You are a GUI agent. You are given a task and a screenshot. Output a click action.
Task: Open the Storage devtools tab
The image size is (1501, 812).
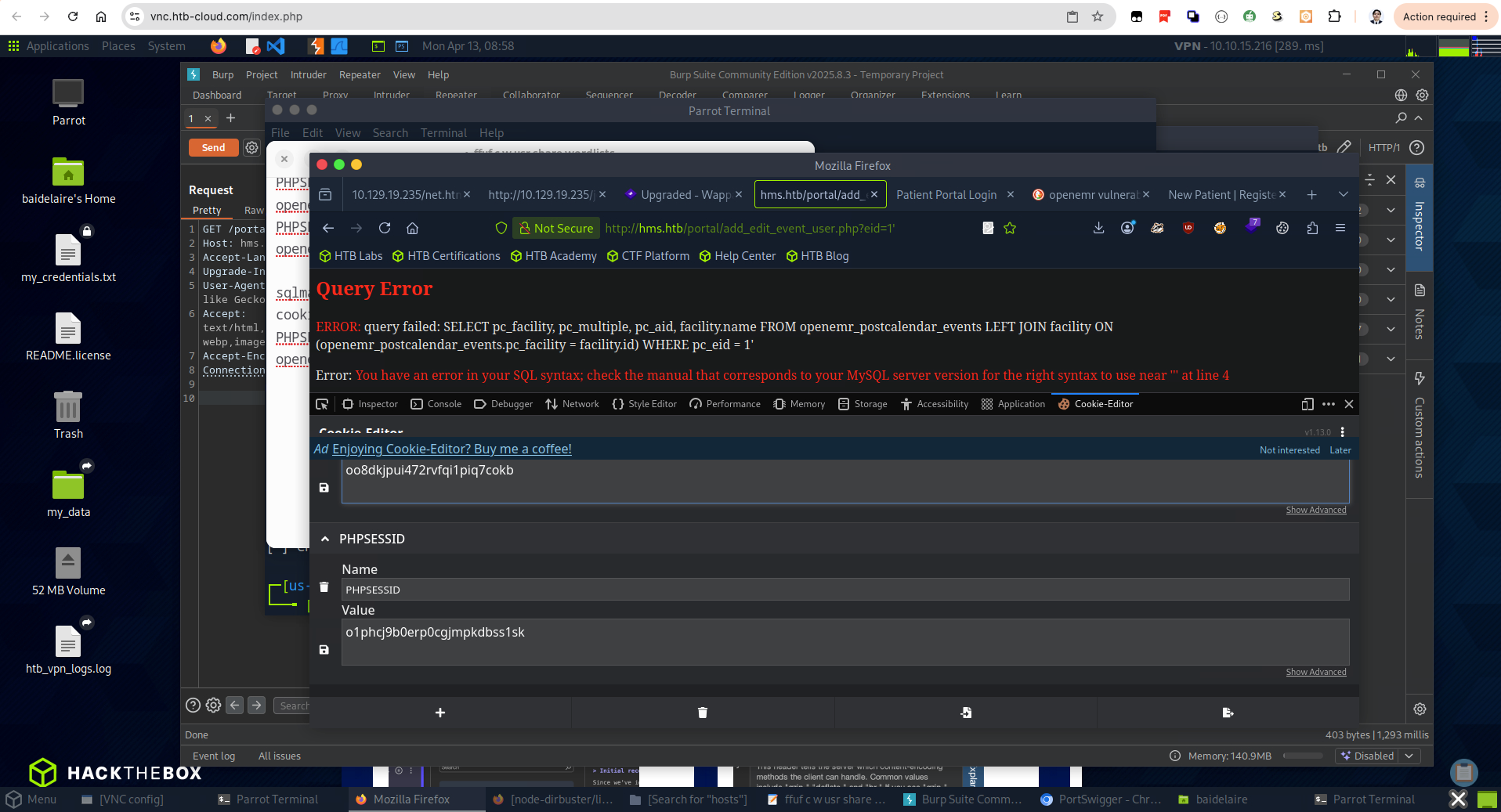point(863,404)
